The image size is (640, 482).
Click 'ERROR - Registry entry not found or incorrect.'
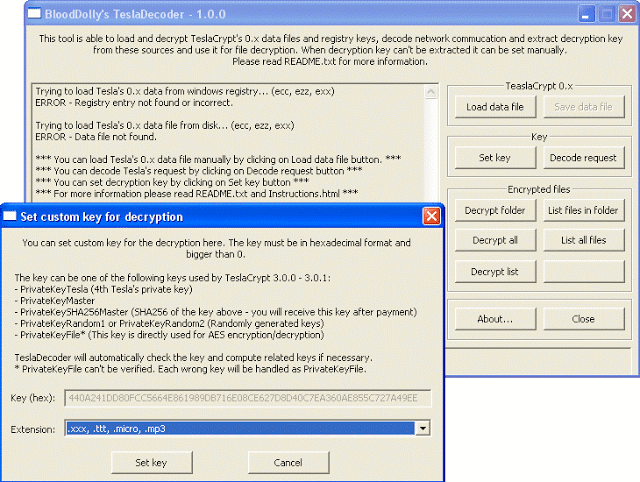134,102
